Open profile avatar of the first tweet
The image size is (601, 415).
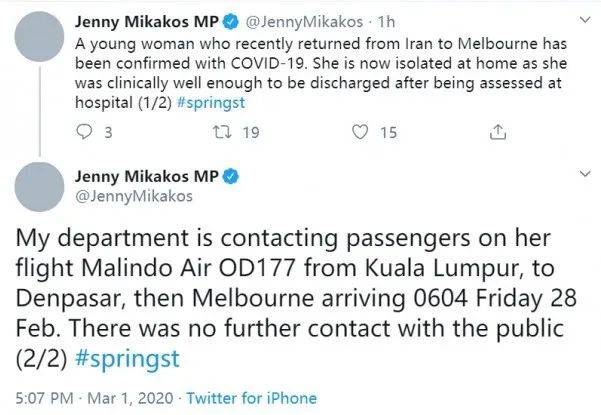pyautogui.click(x=39, y=36)
